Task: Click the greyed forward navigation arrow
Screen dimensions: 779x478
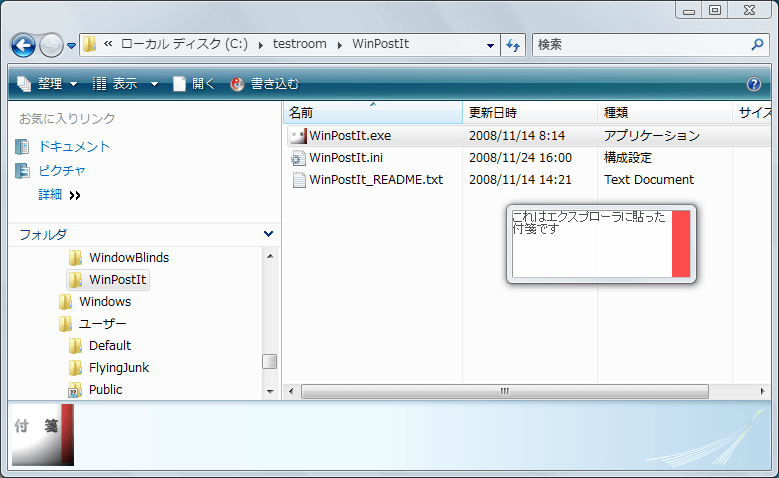Action: pyautogui.click(x=51, y=46)
